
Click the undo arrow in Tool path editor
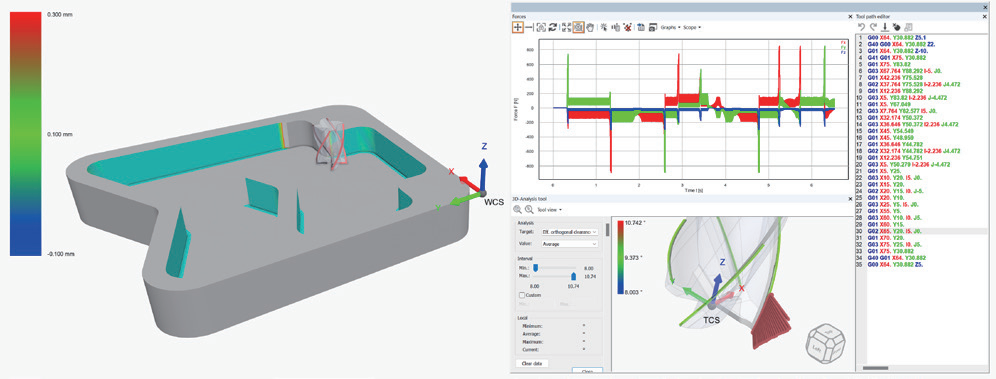click(x=861, y=27)
